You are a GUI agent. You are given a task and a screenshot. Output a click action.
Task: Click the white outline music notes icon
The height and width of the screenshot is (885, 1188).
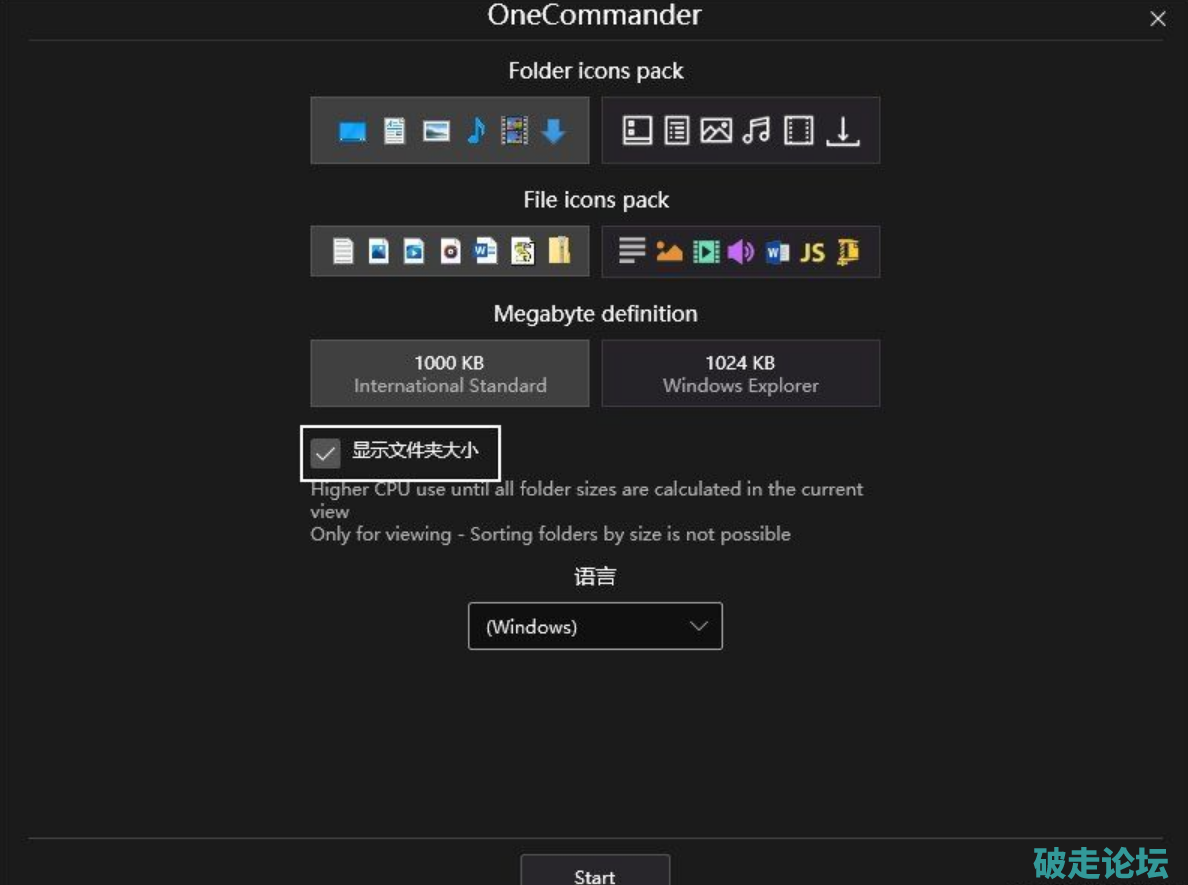[x=757, y=130]
